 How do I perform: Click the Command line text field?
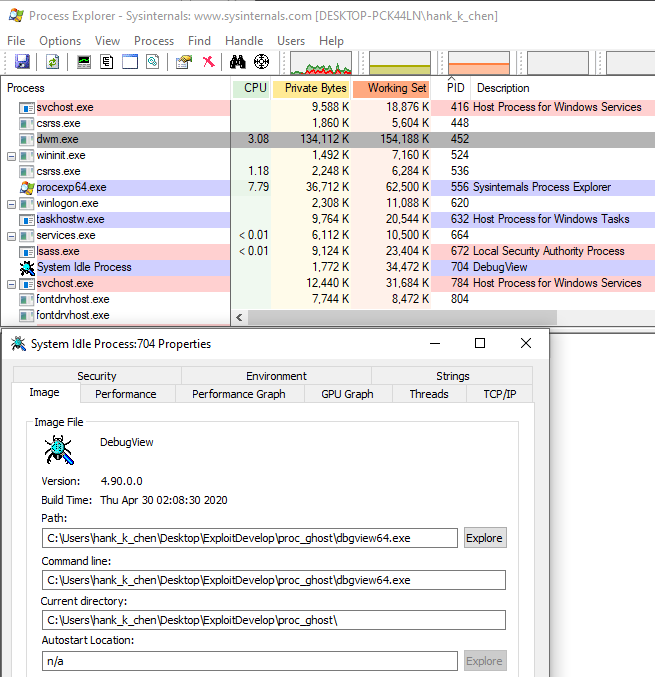(274, 580)
